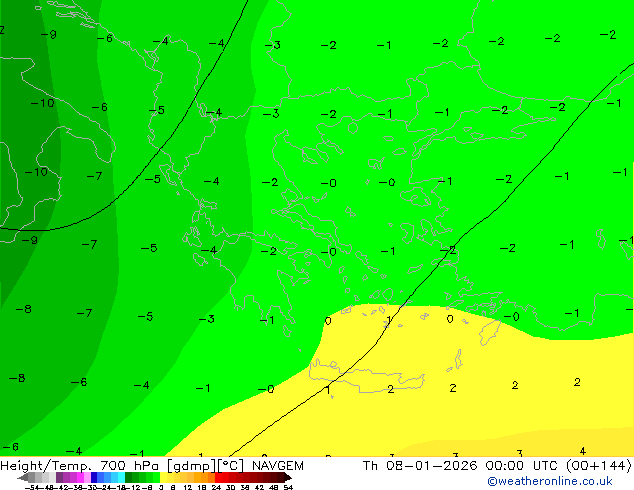Click the Crete island outline
Viewport: 634px width, 490px height.
366,376
